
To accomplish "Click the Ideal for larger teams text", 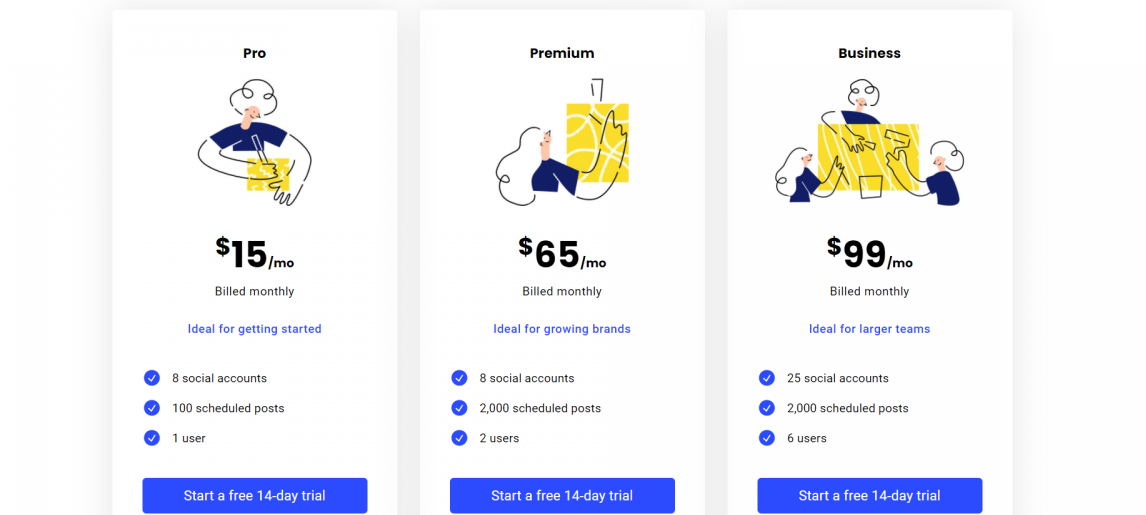I will [870, 329].
